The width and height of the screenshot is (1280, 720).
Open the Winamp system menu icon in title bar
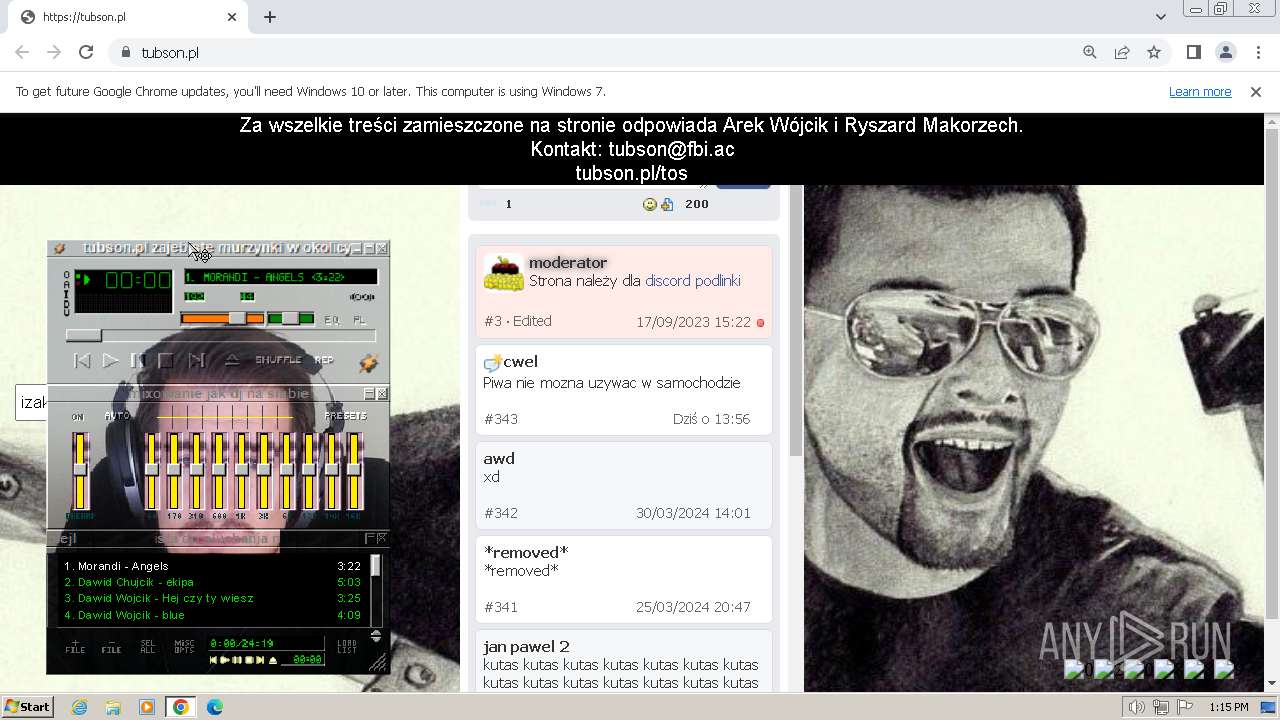(59, 248)
